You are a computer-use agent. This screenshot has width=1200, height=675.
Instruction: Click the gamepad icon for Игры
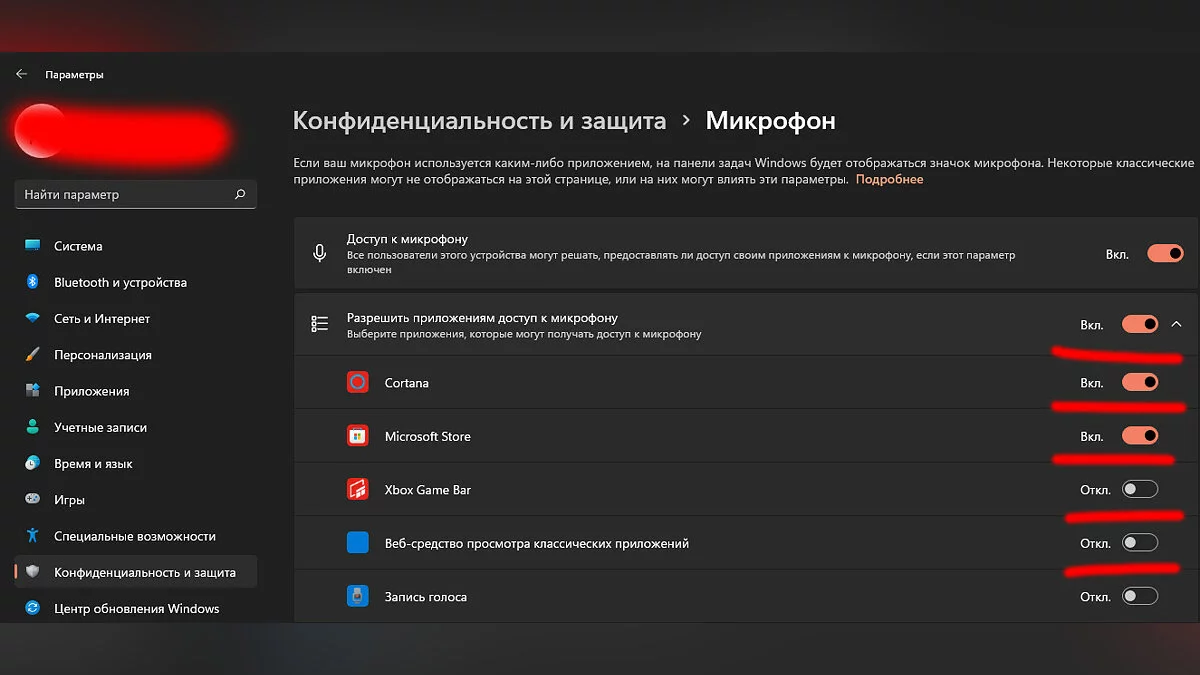point(33,499)
